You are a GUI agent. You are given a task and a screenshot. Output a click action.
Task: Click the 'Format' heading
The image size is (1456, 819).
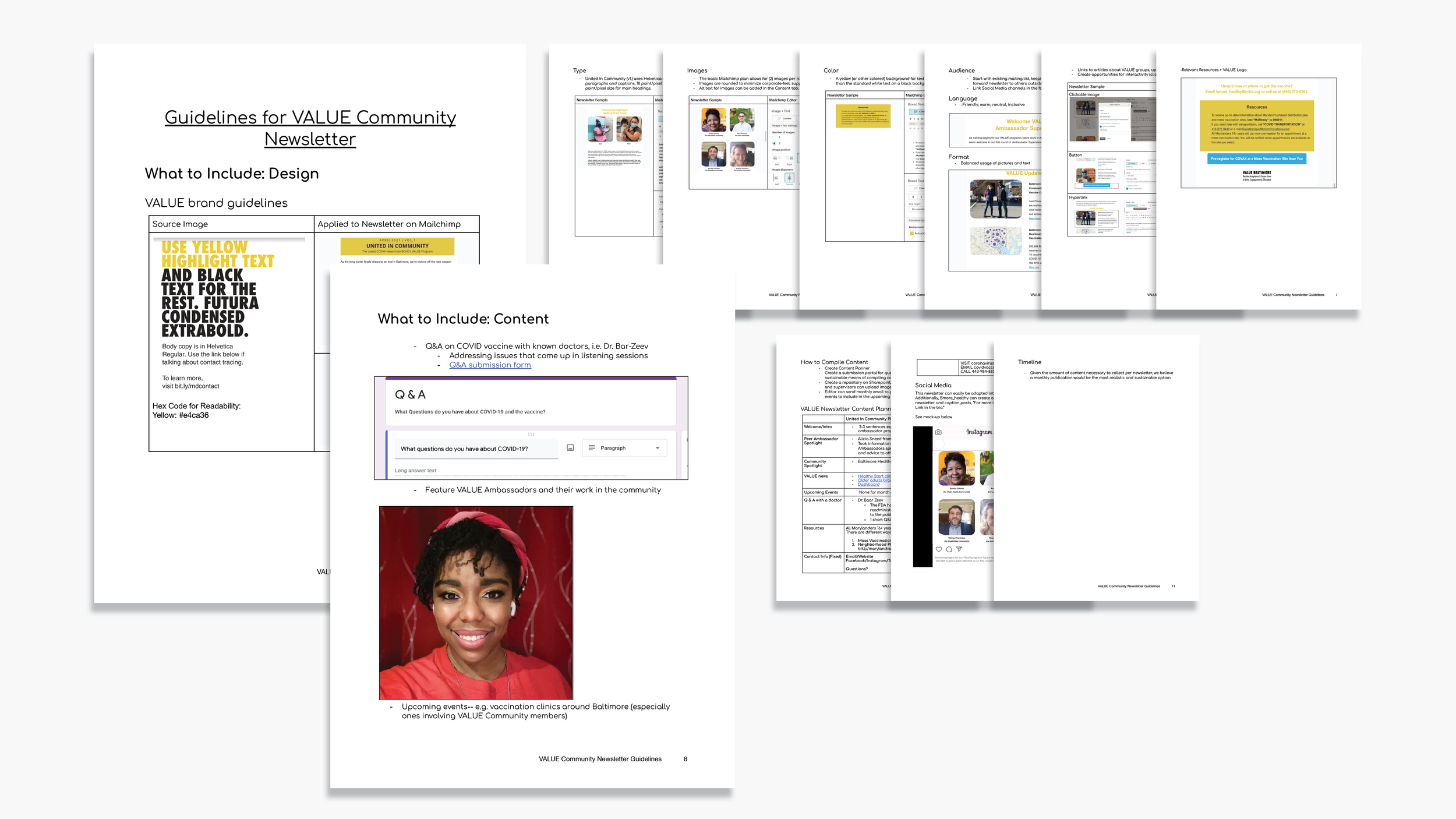pos(959,157)
